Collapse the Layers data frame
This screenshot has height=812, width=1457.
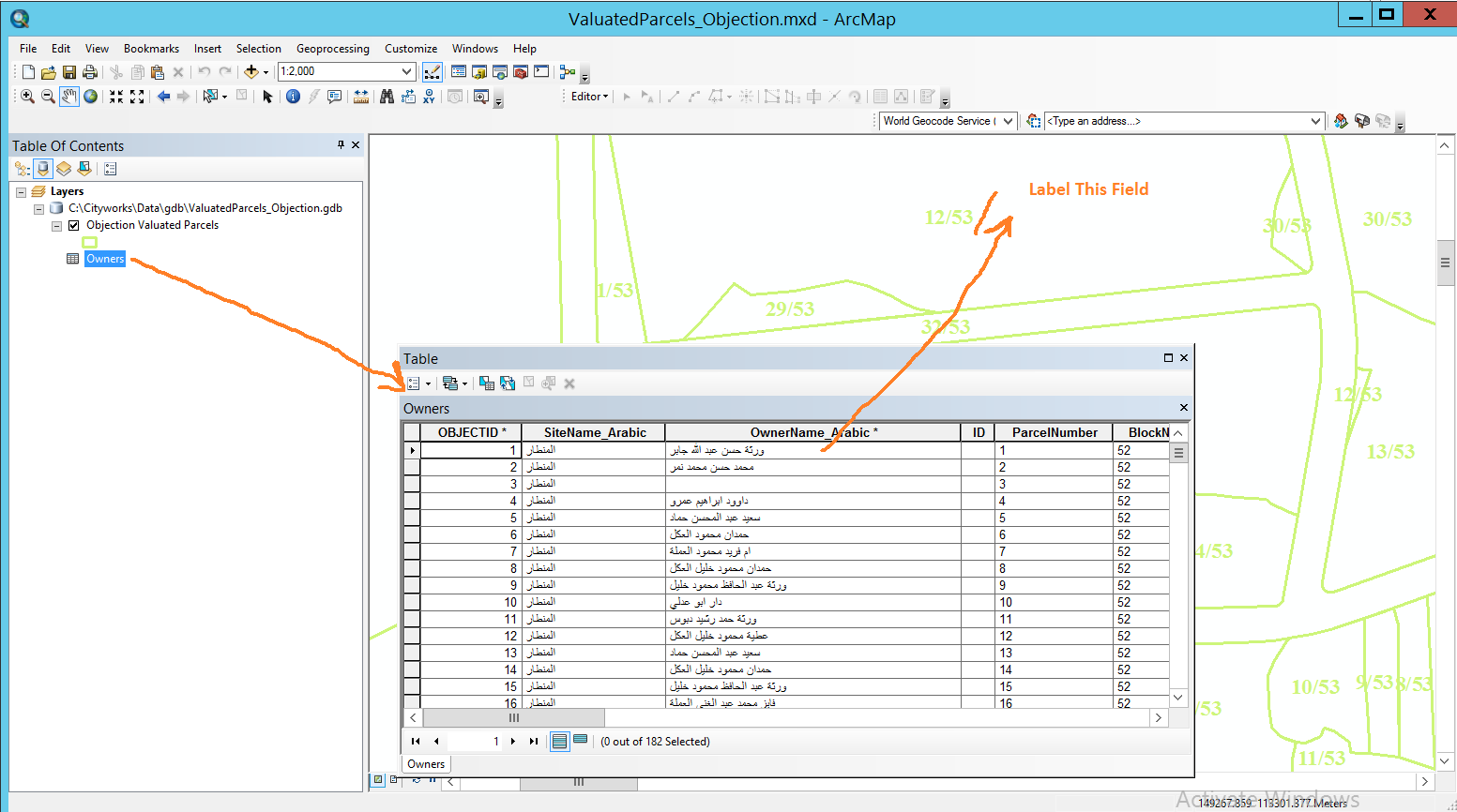pos(22,191)
